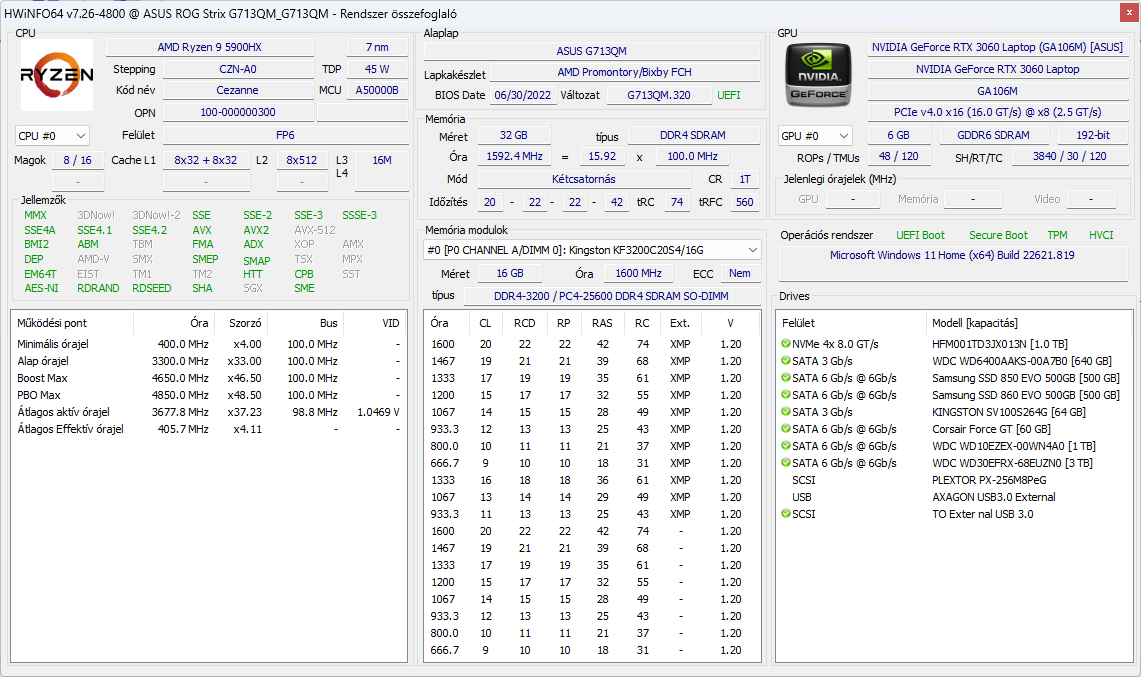The image size is (1141, 677).
Task: Click the shaders 3840 / 30 / 120 field
Action: (1069, 157)
